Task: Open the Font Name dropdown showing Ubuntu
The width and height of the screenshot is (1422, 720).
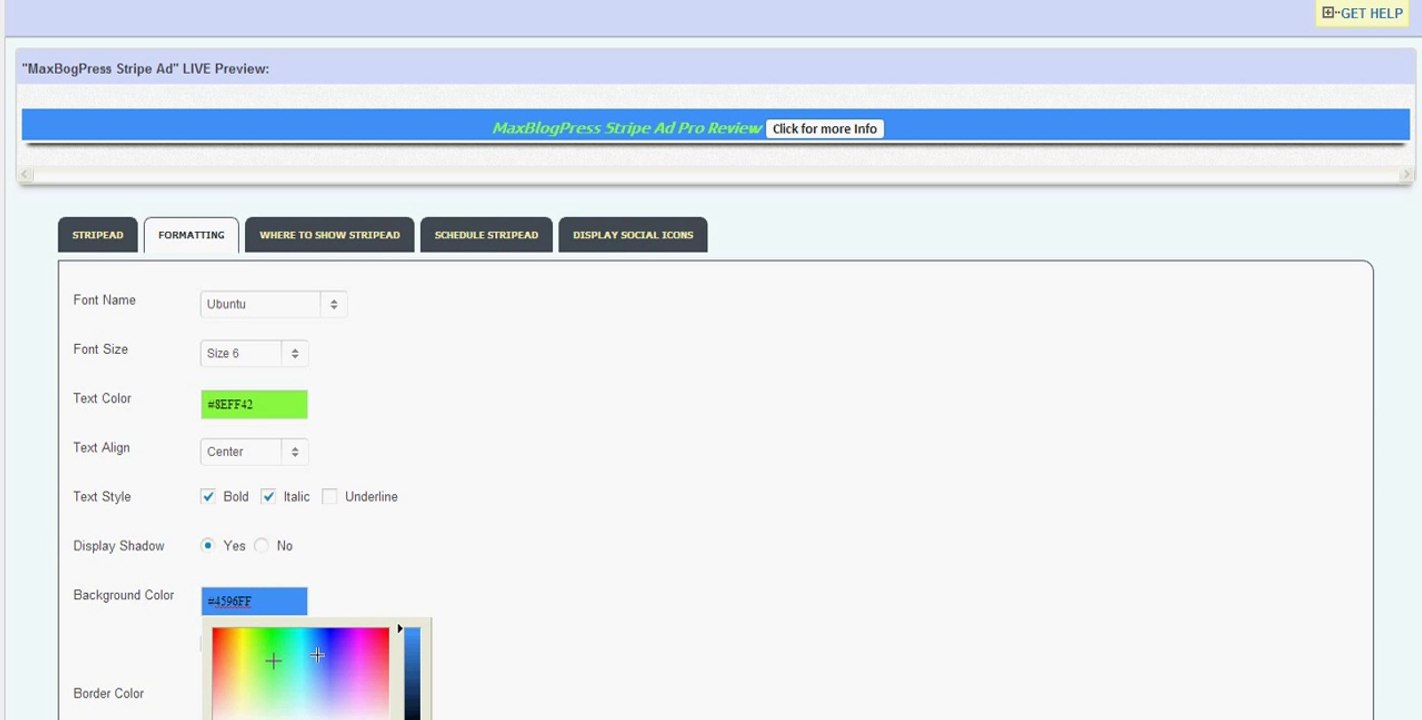Action: (274, 304)
